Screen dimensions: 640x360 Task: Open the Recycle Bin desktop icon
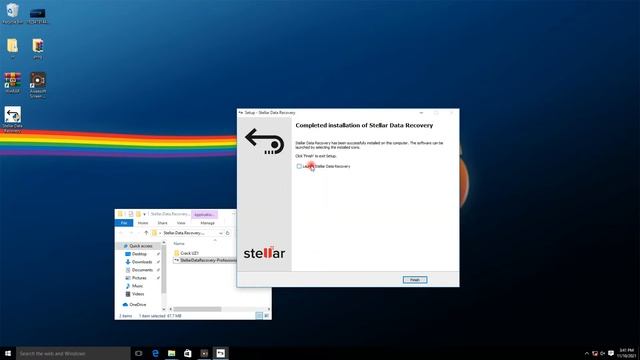click(x=13, y=13)
